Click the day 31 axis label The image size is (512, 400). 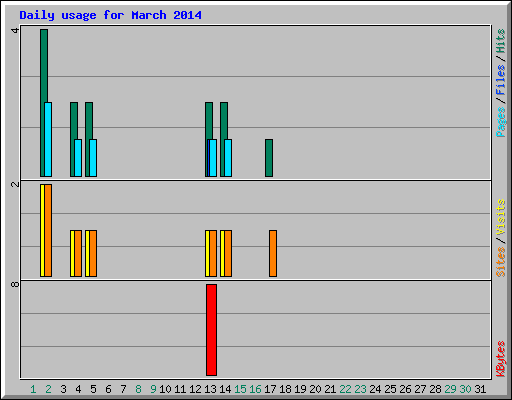(480, 389)
